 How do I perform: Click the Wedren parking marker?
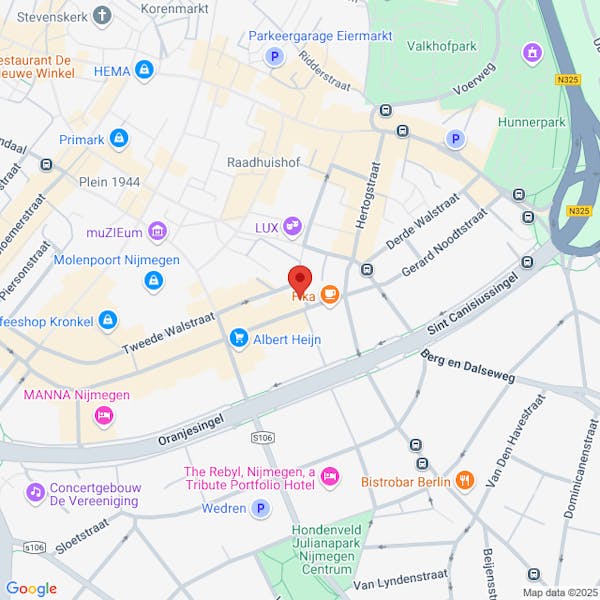(x=261, y=509)
